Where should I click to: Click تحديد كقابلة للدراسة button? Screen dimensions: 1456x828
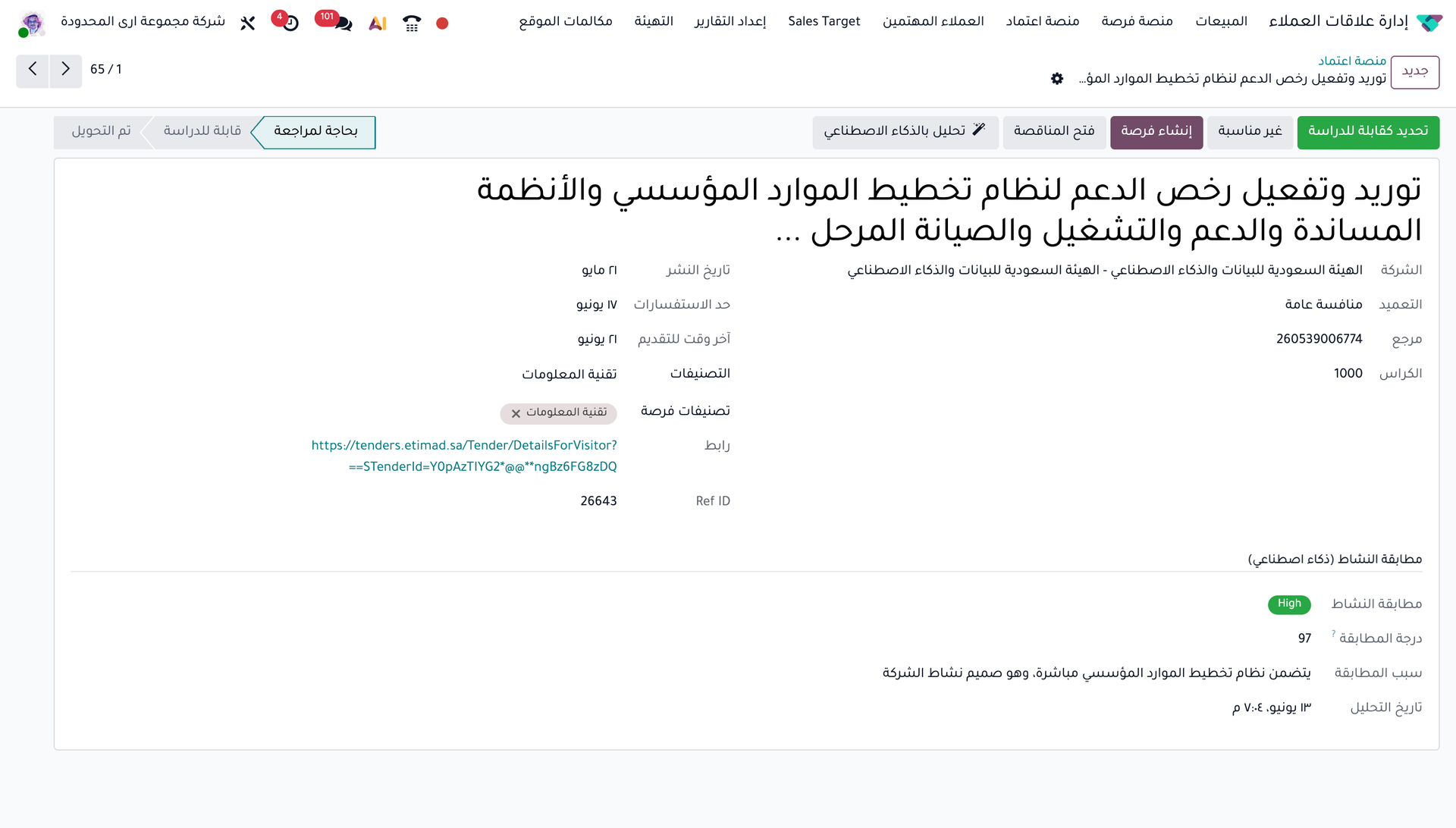tap(1368, 132)
